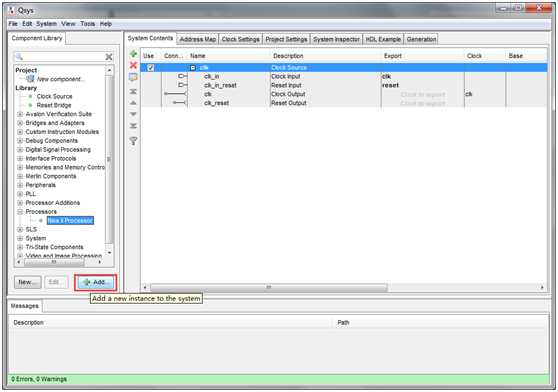Clear the component library search with X

pyautogui.click(x=109, y=57)
